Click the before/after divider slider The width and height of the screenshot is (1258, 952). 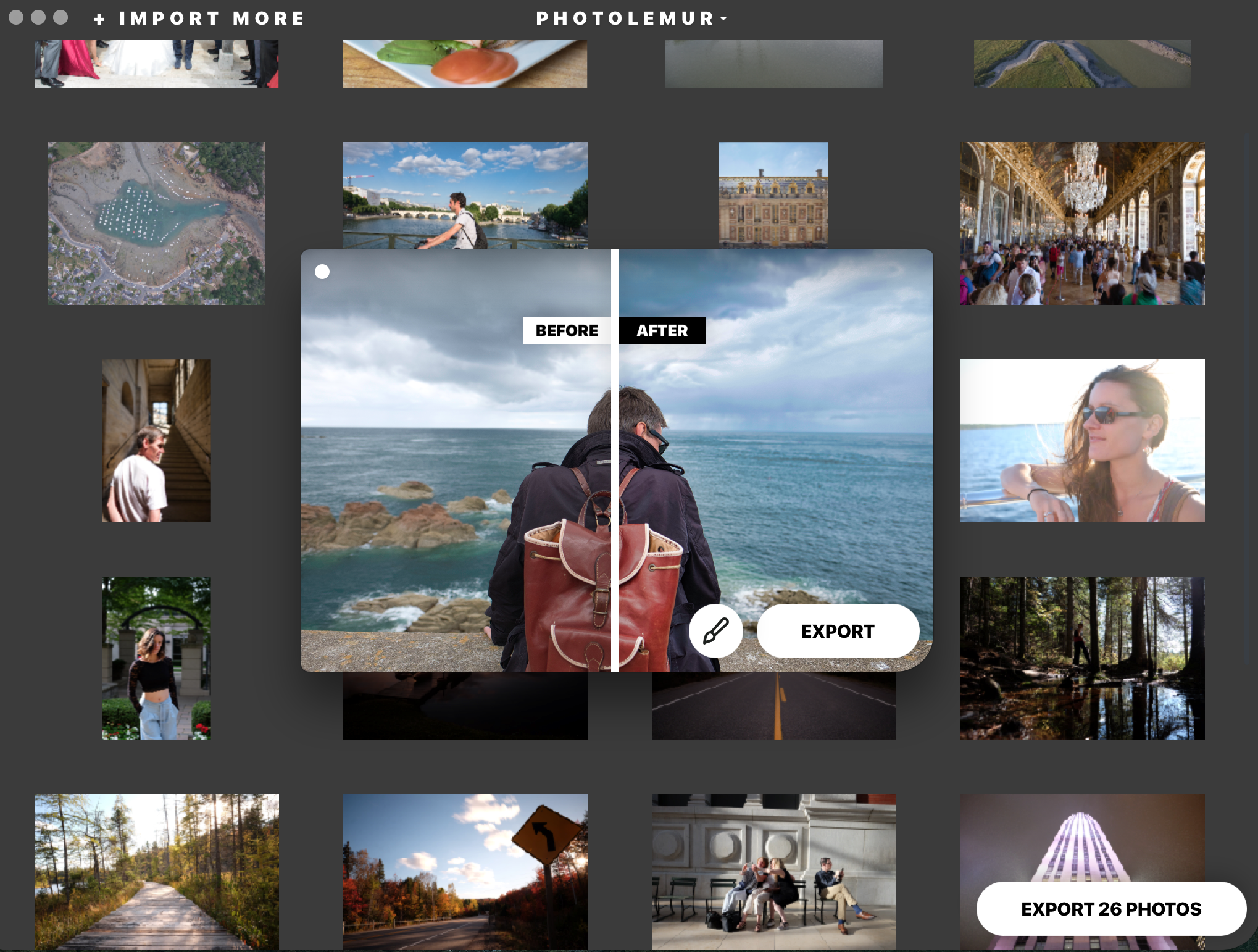pyautogui.click(x=615, y=461)
